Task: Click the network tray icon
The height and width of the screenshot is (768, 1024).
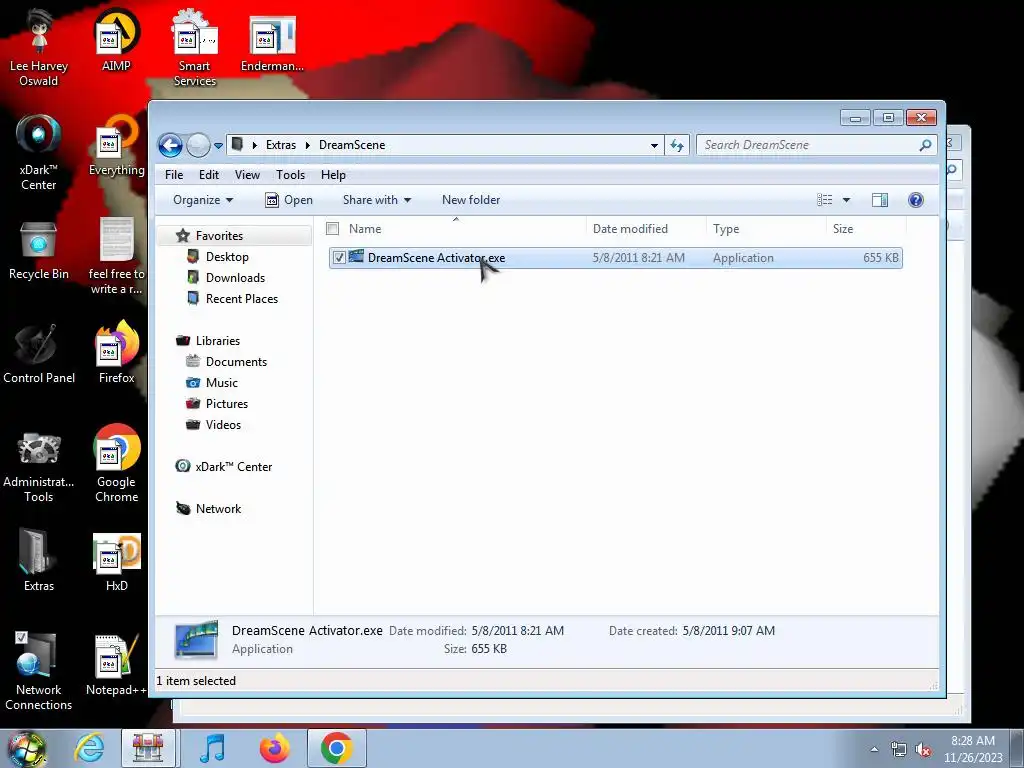Action: tap(899, 750)
